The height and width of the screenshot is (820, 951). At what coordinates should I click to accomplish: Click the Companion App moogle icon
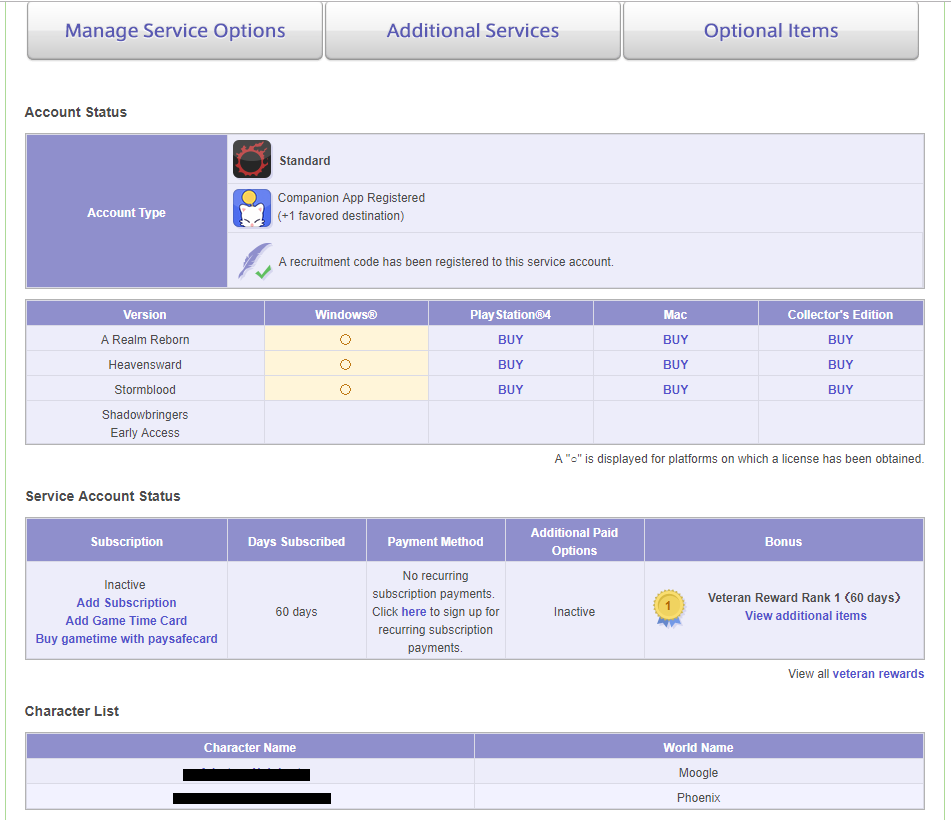[252, 208]
